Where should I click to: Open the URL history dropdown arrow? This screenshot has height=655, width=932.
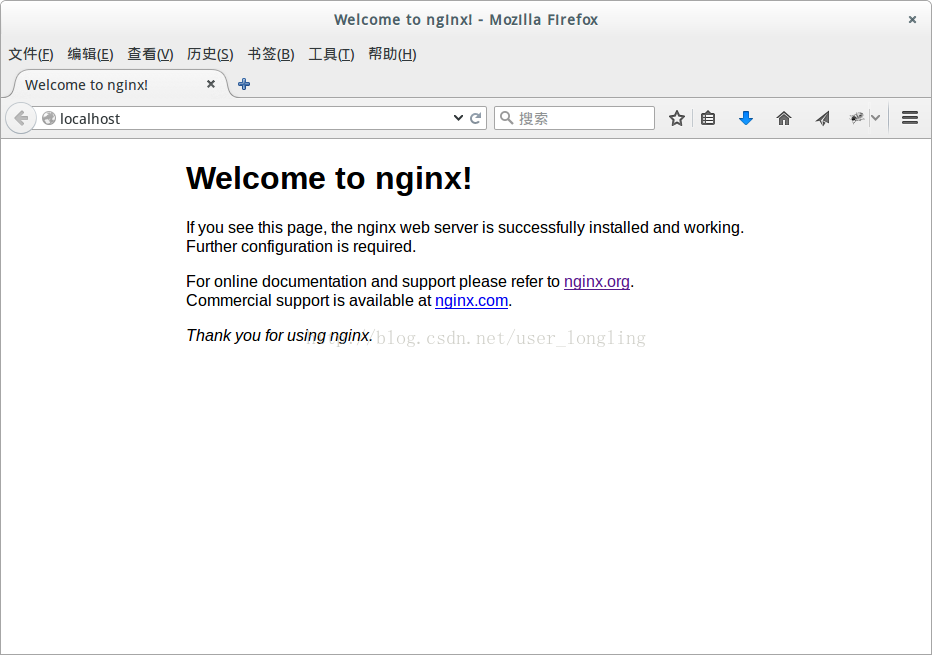pyautogui.click(x=458, y=118)
